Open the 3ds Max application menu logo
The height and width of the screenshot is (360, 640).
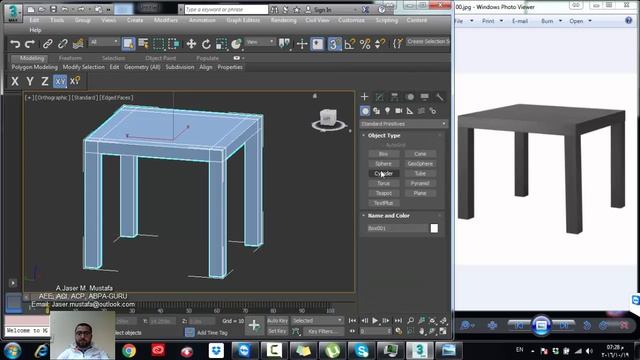(x=13, y=12)
